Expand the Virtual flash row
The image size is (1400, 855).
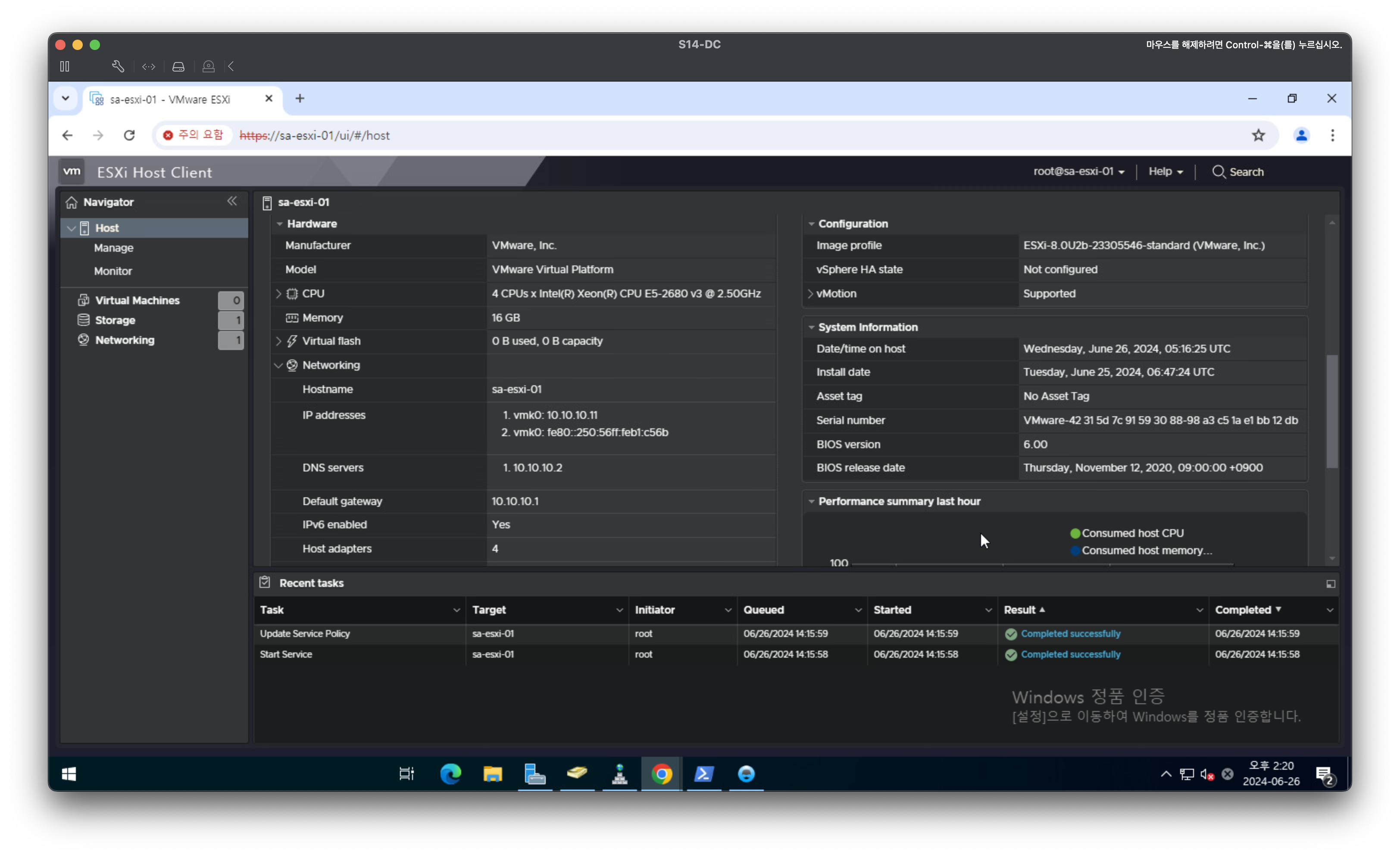click(x=278, y=341)
